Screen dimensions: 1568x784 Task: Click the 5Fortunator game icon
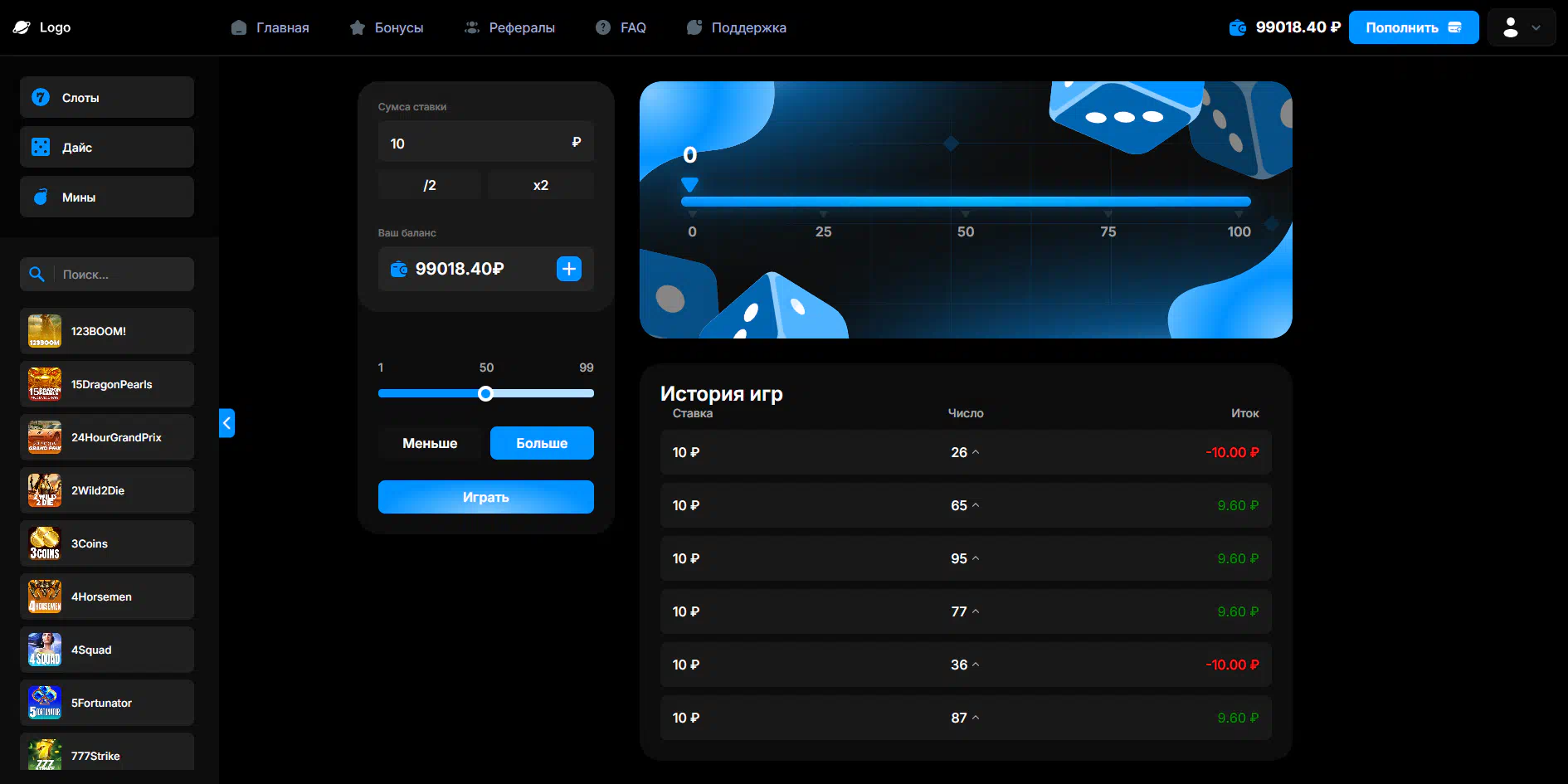(45, 703)
